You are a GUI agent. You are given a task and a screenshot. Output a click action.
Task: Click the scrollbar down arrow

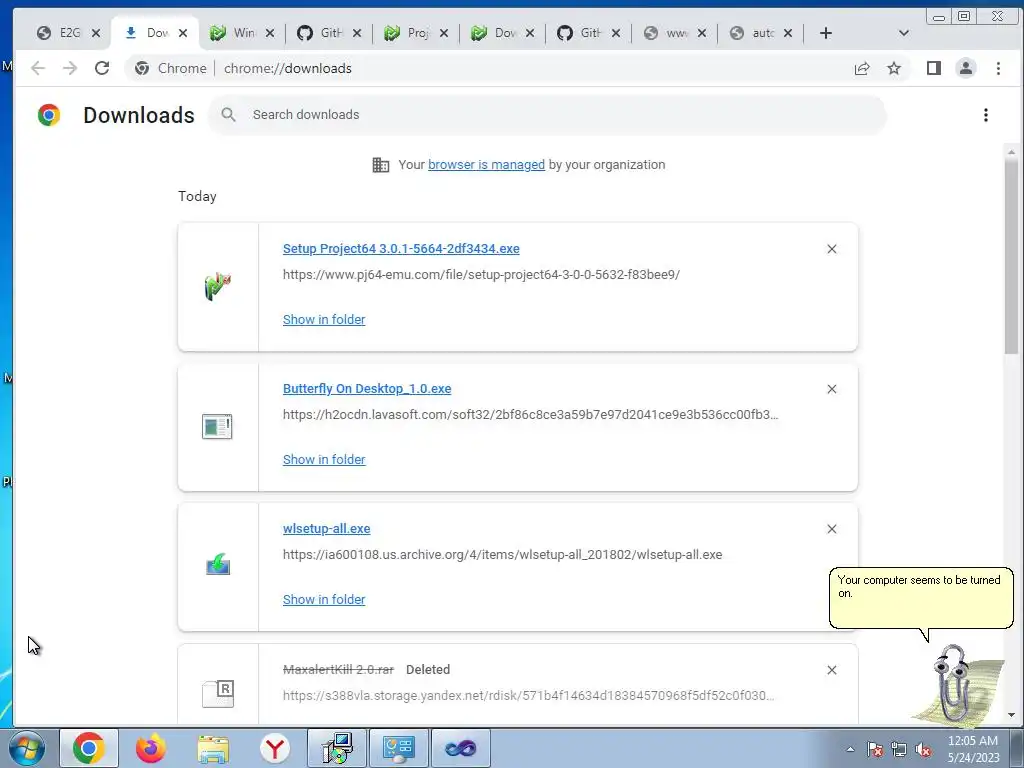[x=1011, y=715]
